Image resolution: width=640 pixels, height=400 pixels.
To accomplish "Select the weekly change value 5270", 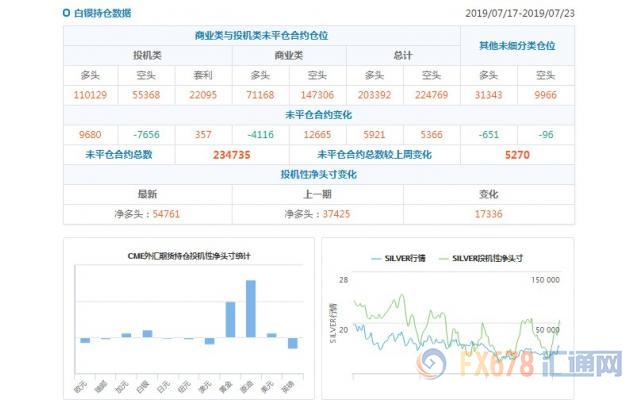I will click(517, 155).
